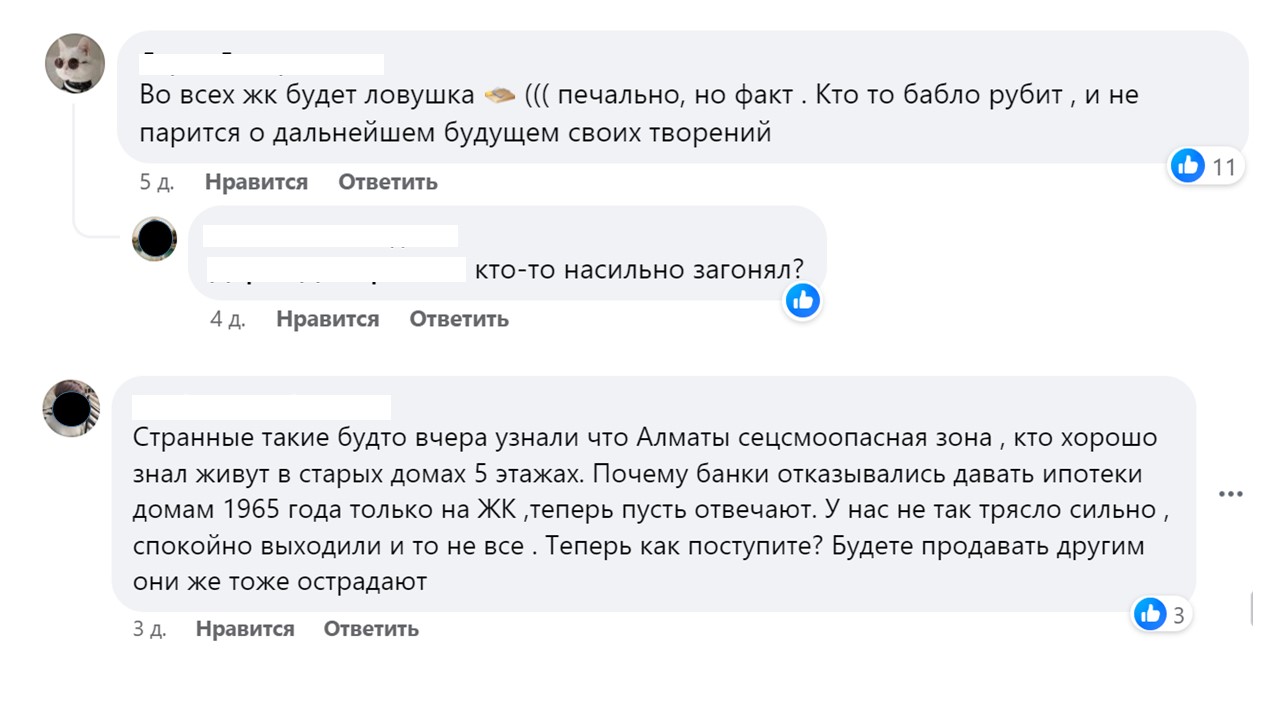Click the hidden author name above the Алматы comment
1280x720 pixels.
(x=262, y=406)
